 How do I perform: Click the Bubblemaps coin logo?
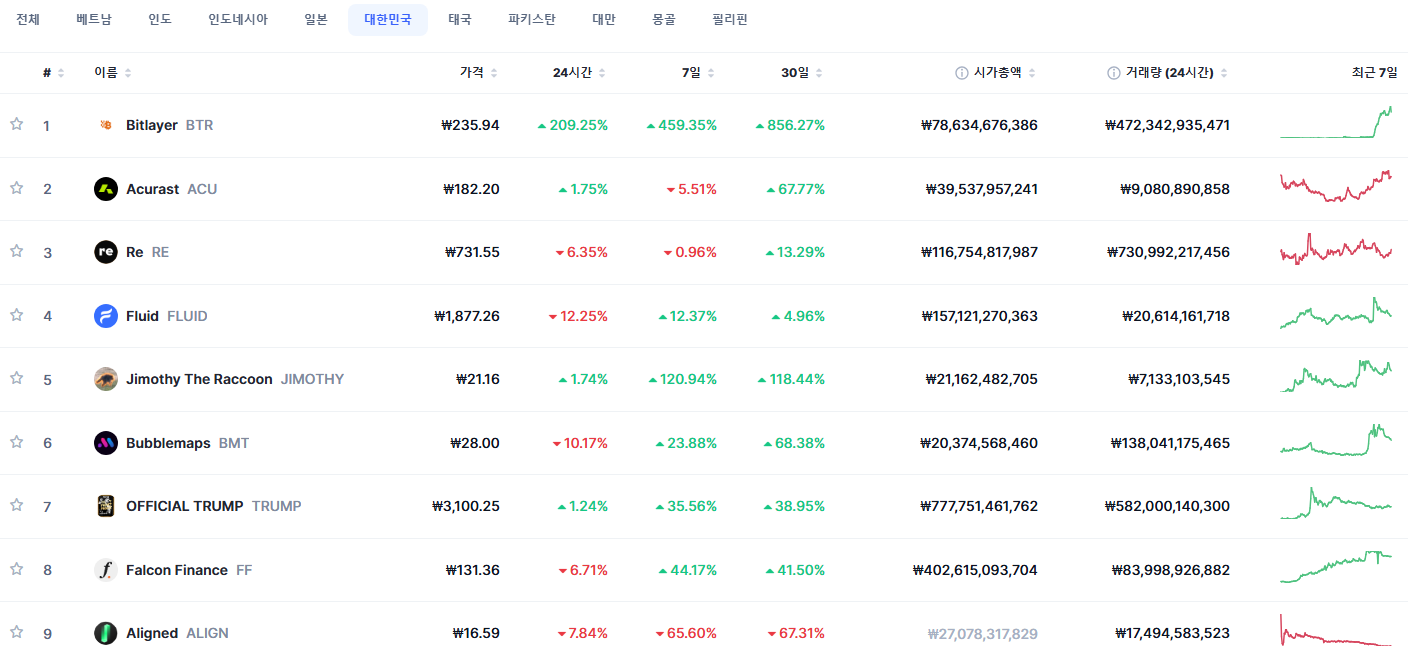[x=106, y=443]
